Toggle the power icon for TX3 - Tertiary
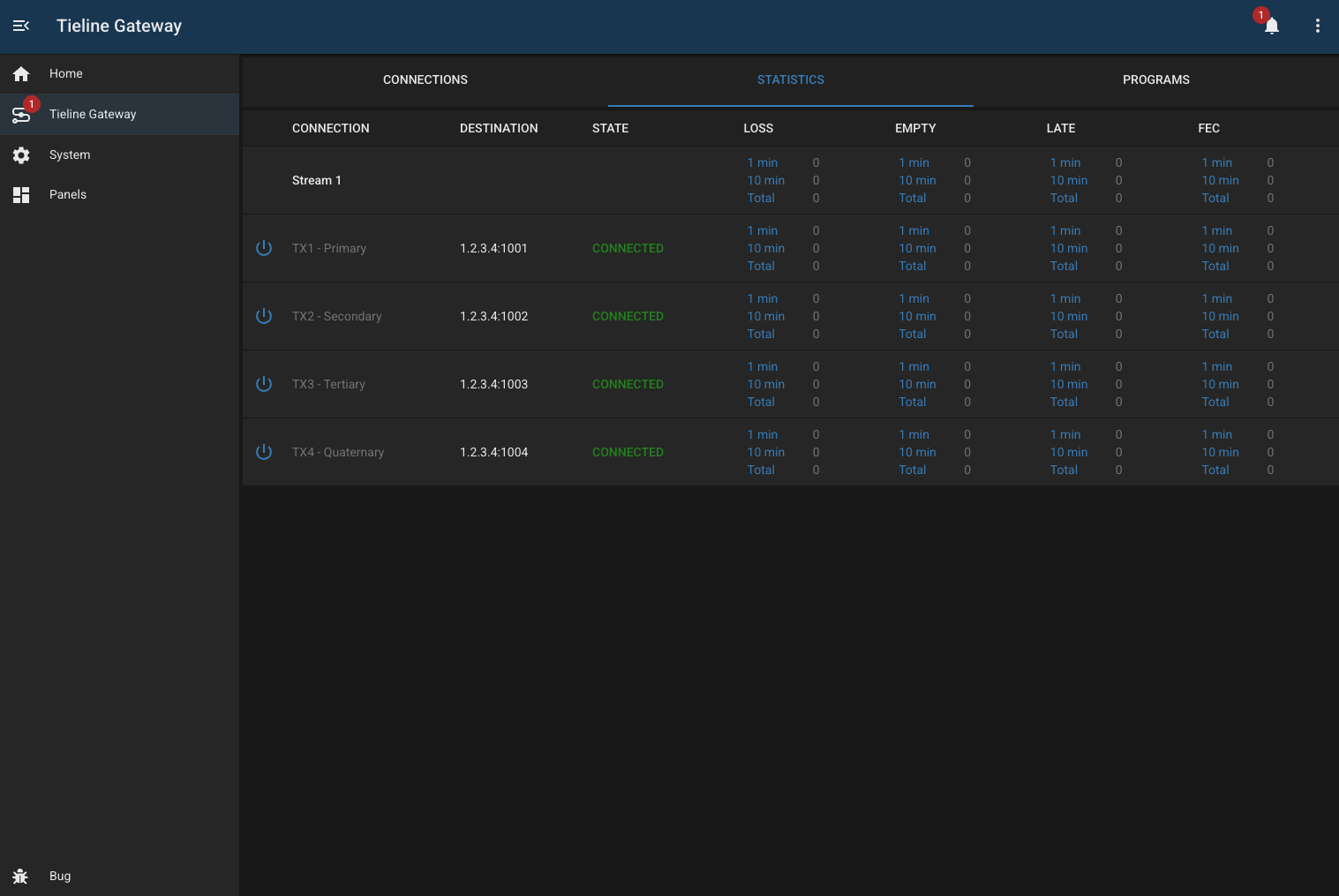The image size is (1339, 896). pyautogui.click(x=264, y=384)
